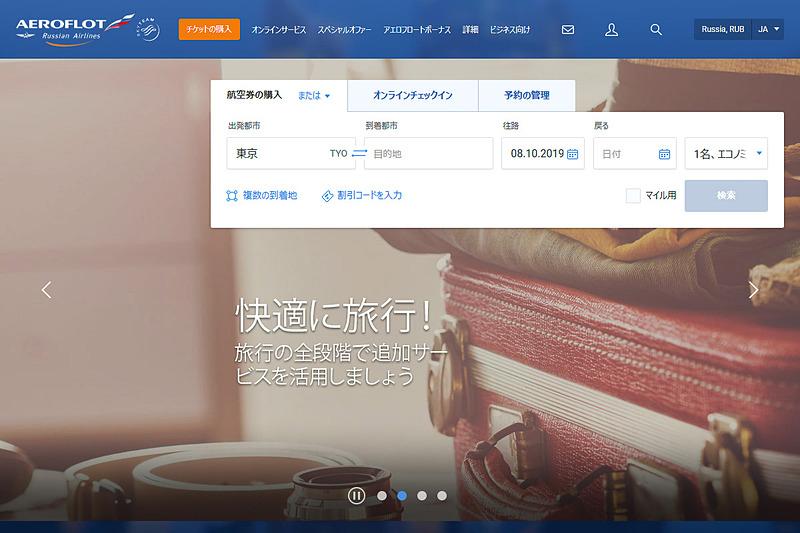Image resolution: width=800 pixels, height=533 pixels.
Task: Open the アエロフロートボーナス menu
Action: point(417,30)
